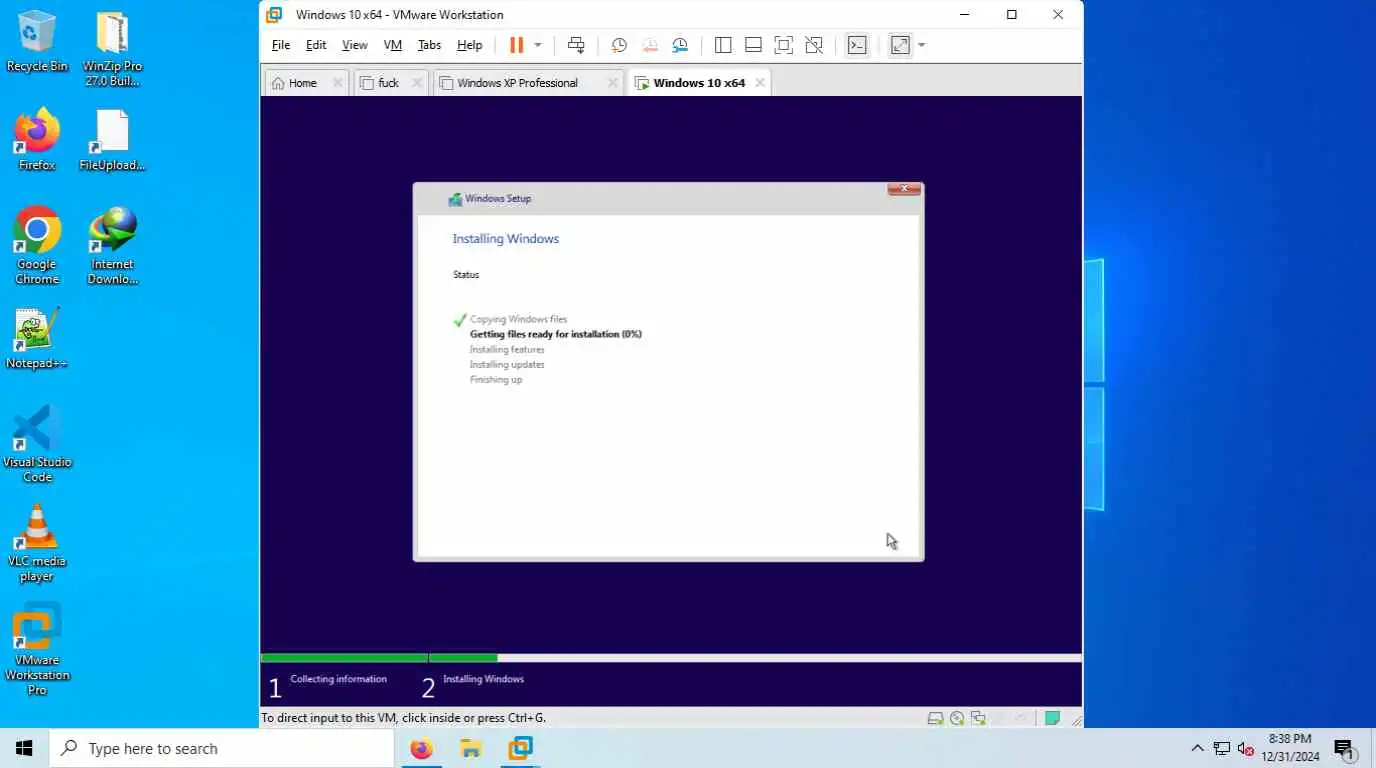Open the clock showing 8:38 PM
The image size is (1376, 768).
1290,748
